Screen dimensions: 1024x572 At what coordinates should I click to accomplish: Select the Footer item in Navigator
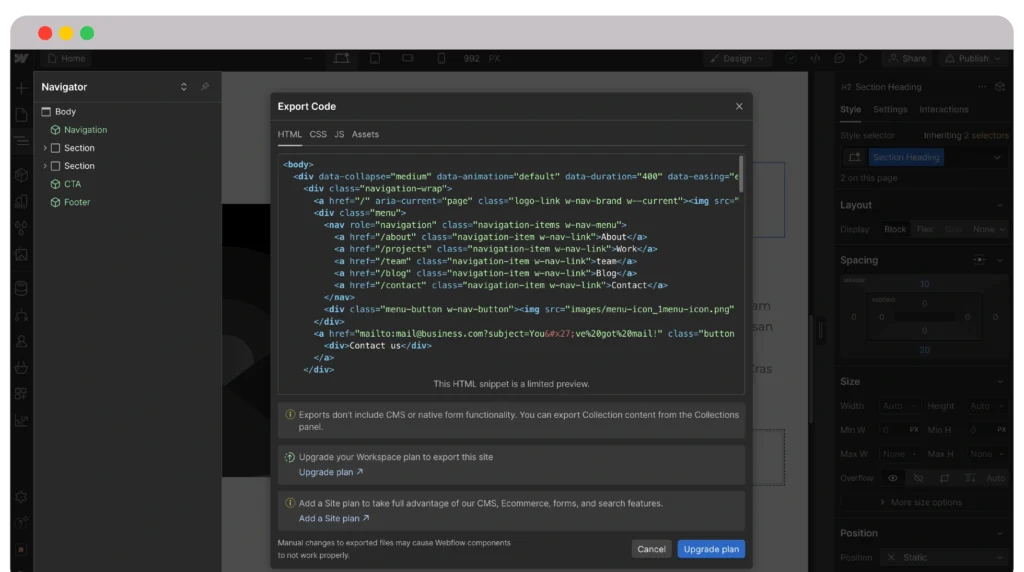pyautogui.click(x=77, y=202)
